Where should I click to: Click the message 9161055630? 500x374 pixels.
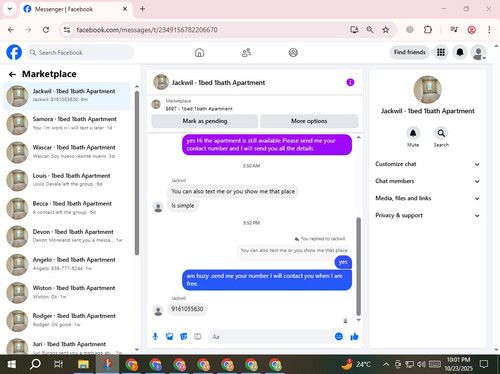(x=187, y=309)
